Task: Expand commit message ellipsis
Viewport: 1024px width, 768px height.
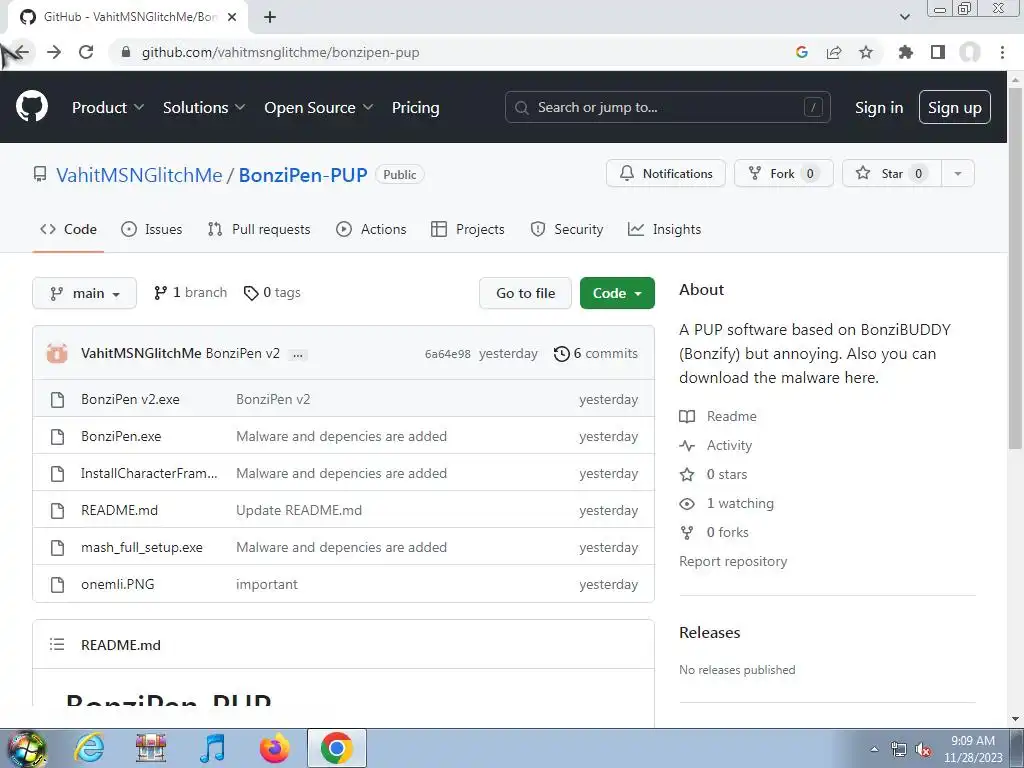Action: 297,355
